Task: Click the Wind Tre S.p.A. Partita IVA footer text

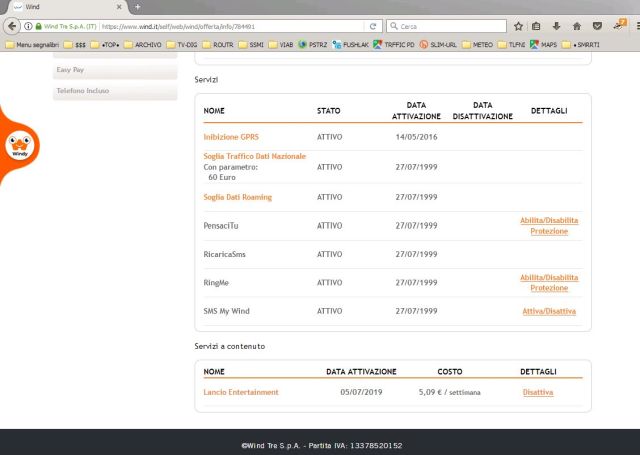Action: 322,446
